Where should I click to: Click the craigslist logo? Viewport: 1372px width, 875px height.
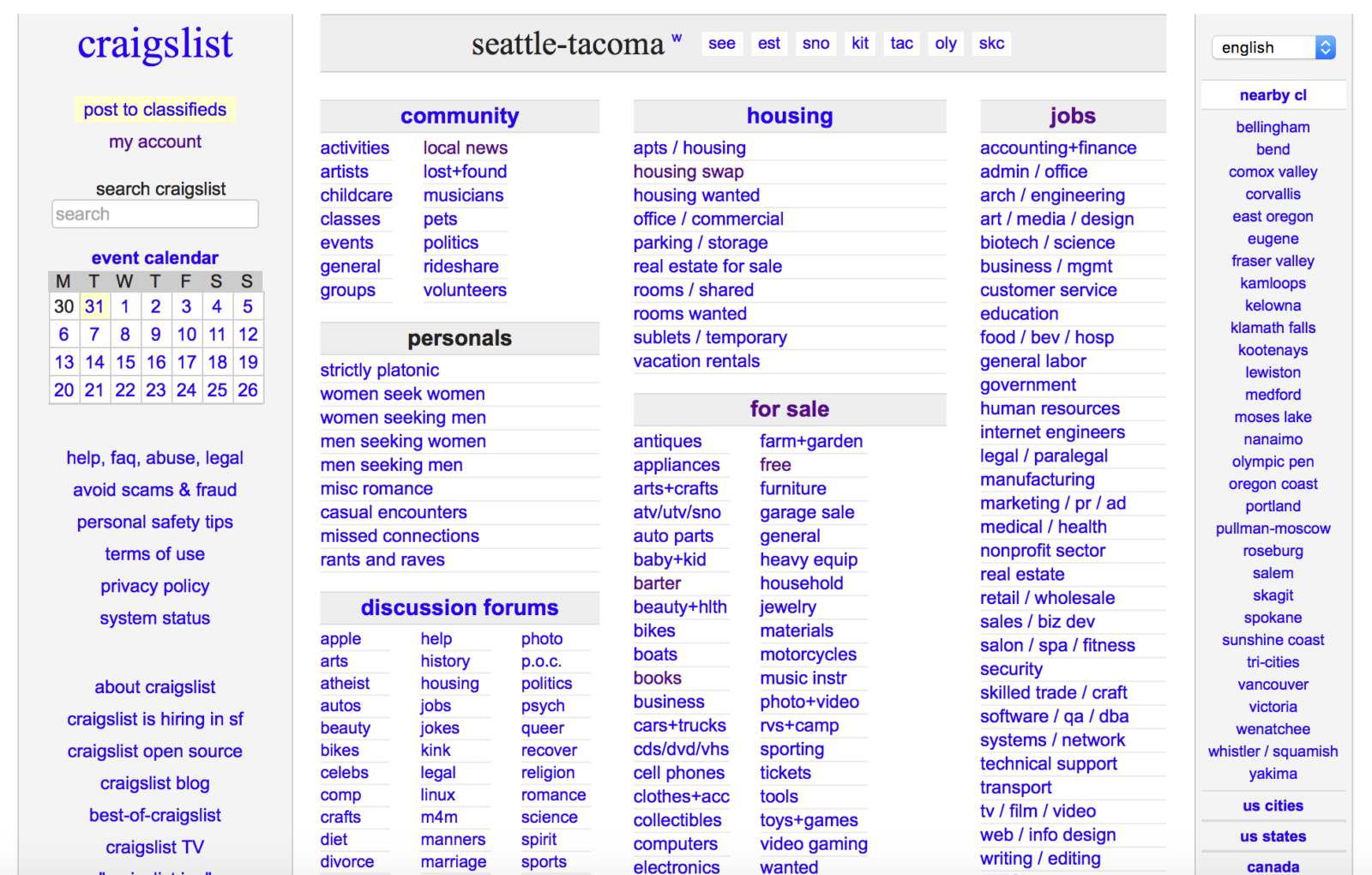tap(155, 44)
